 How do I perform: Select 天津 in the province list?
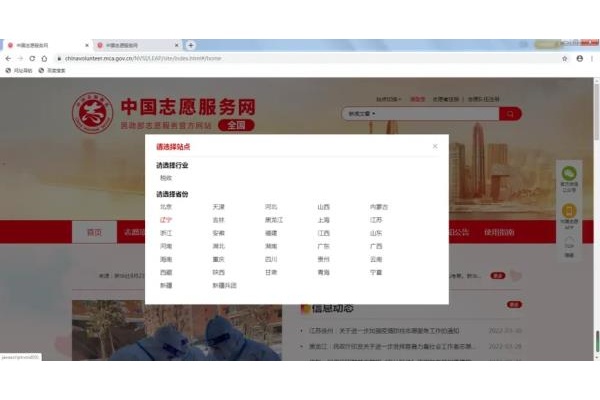(218, 207)
